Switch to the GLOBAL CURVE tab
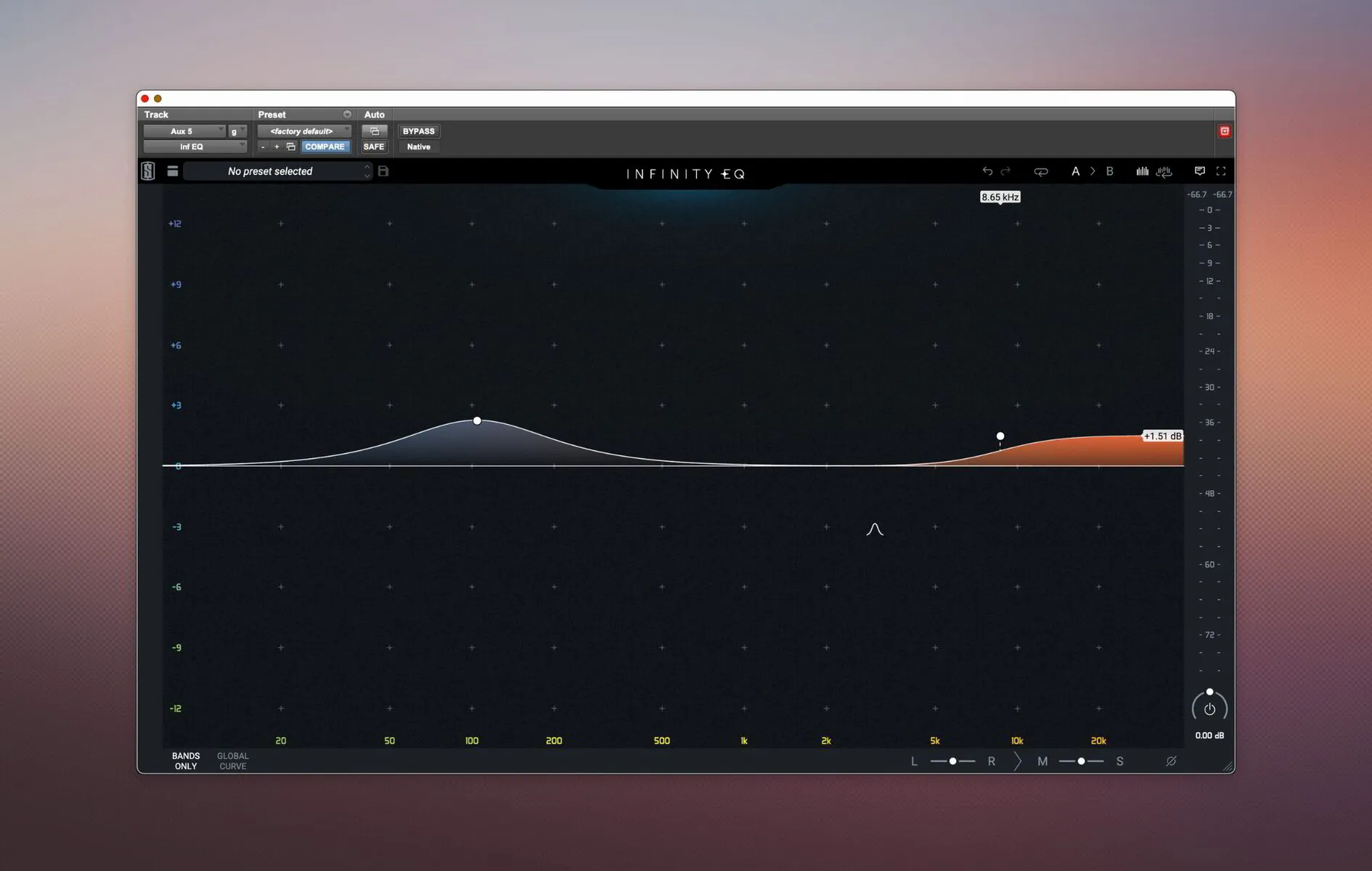1372x871 pixels. [x=232, y=761]
